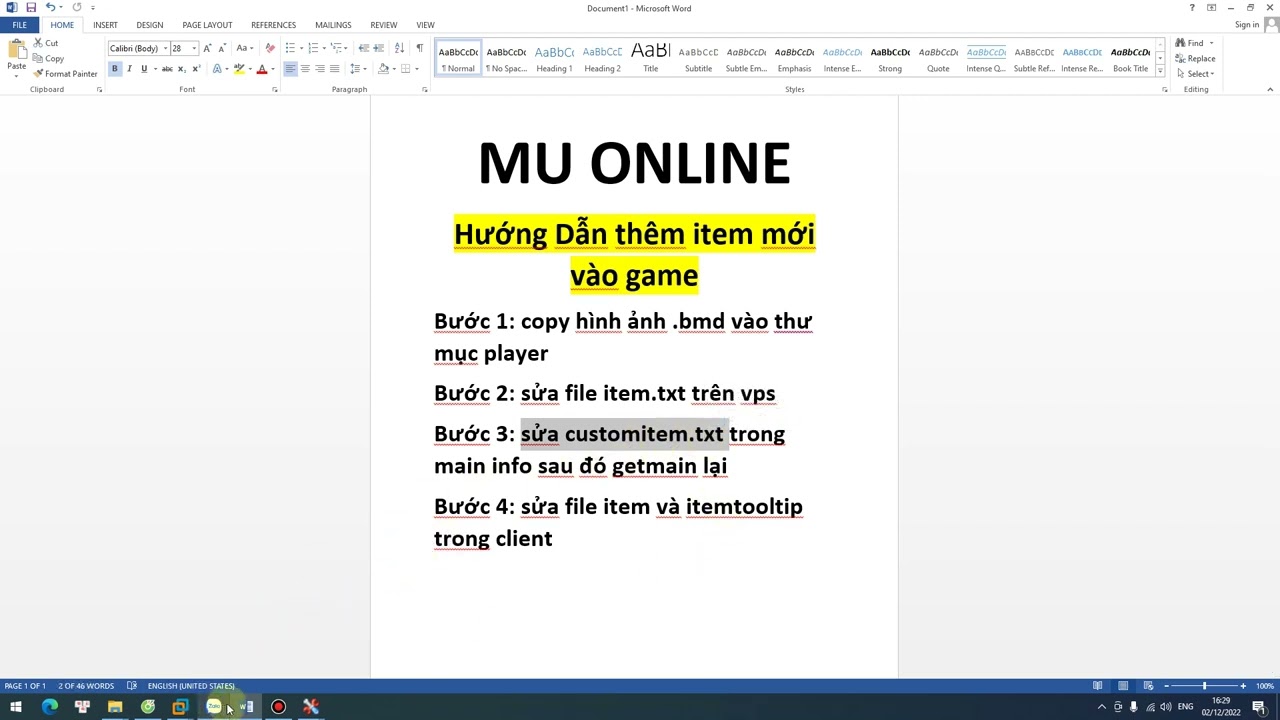Switch to the REFERENCES tab
Image resolution: width=1280 pixels, height=720 pixels.
coord(273,25)
